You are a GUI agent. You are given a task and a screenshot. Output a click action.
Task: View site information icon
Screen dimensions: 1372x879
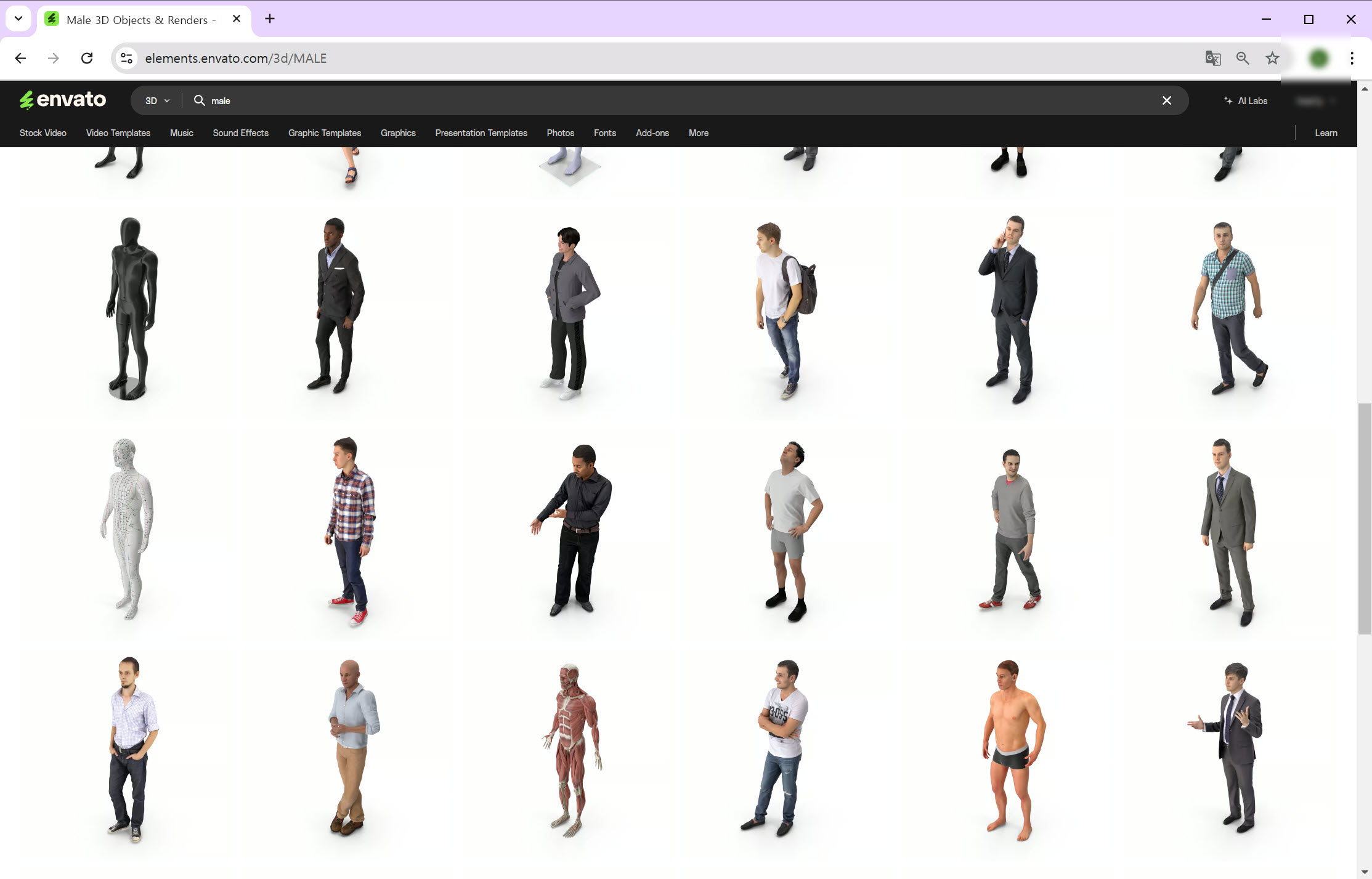click(126, 59)
